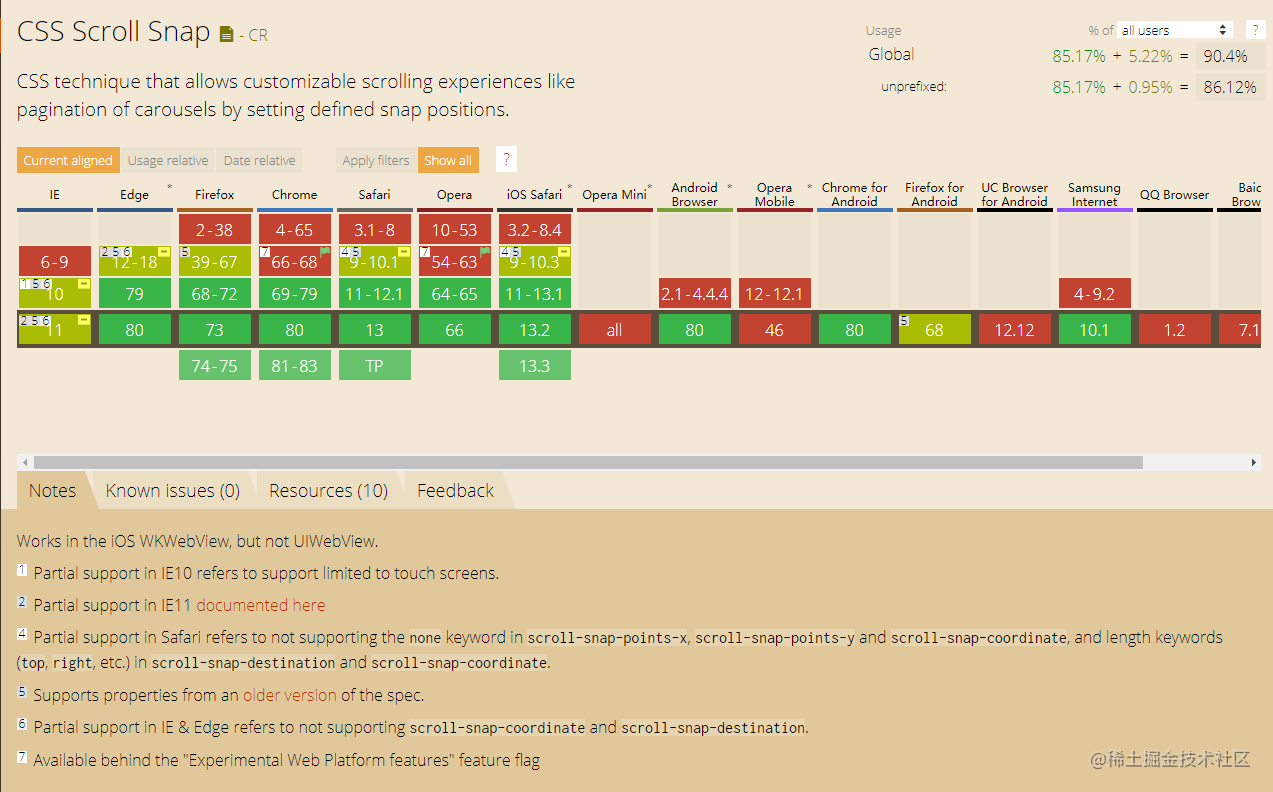Click the Firefox column header

tap(215, 195)
